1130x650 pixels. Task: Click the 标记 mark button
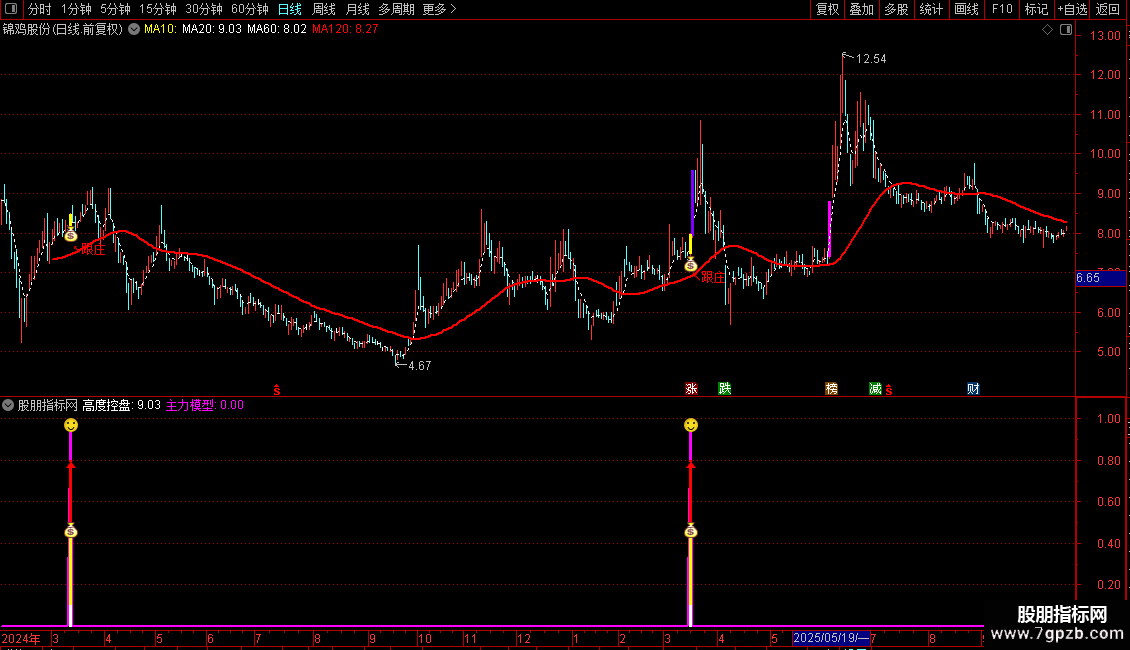[1036, 9]
